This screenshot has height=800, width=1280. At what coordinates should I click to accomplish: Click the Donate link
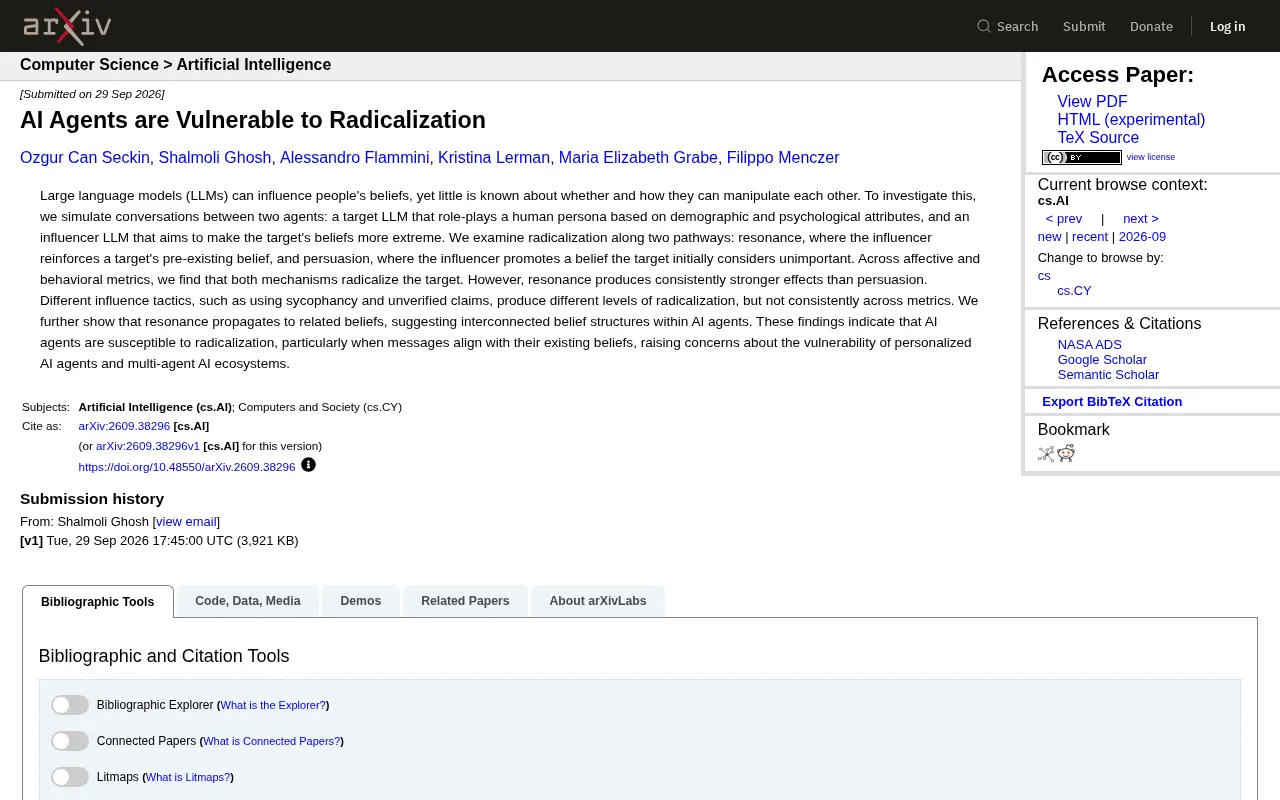pos(1151,26)
